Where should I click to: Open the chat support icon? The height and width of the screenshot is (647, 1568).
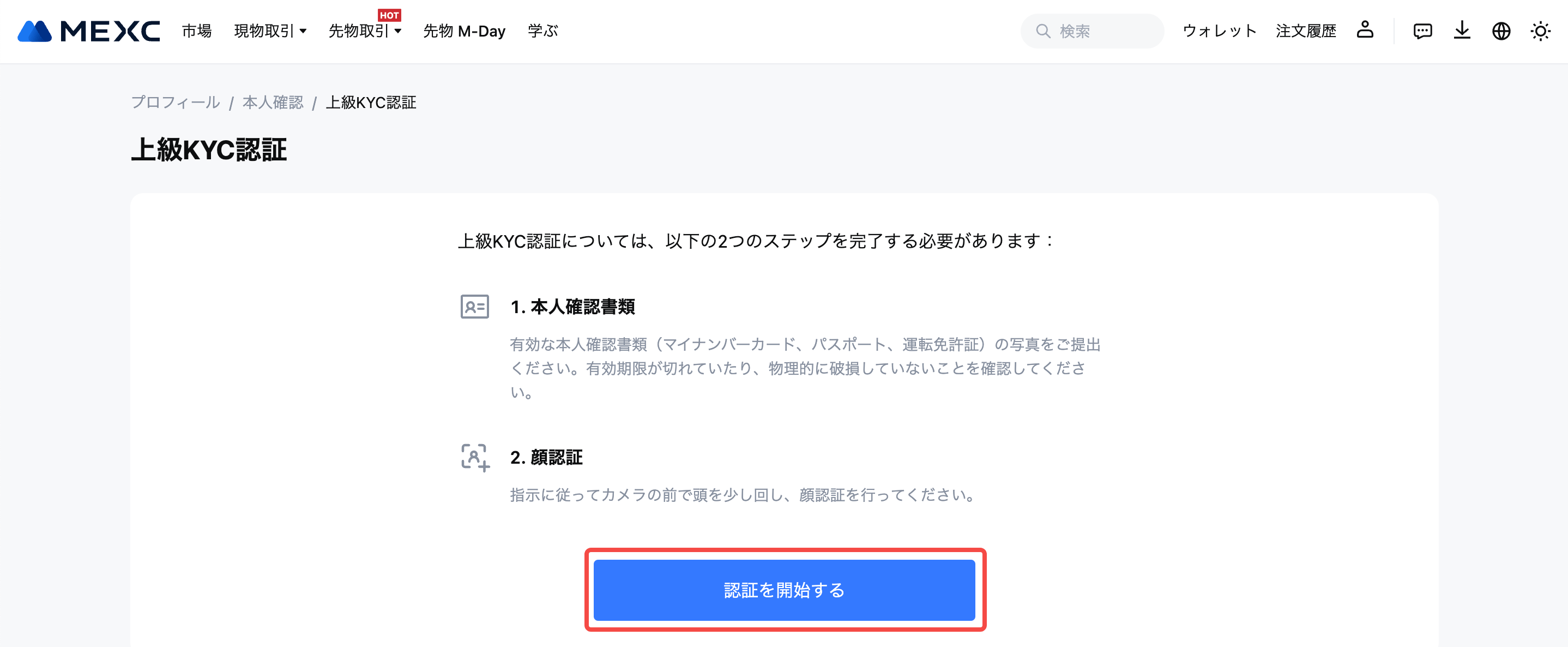click(1422, 31)
